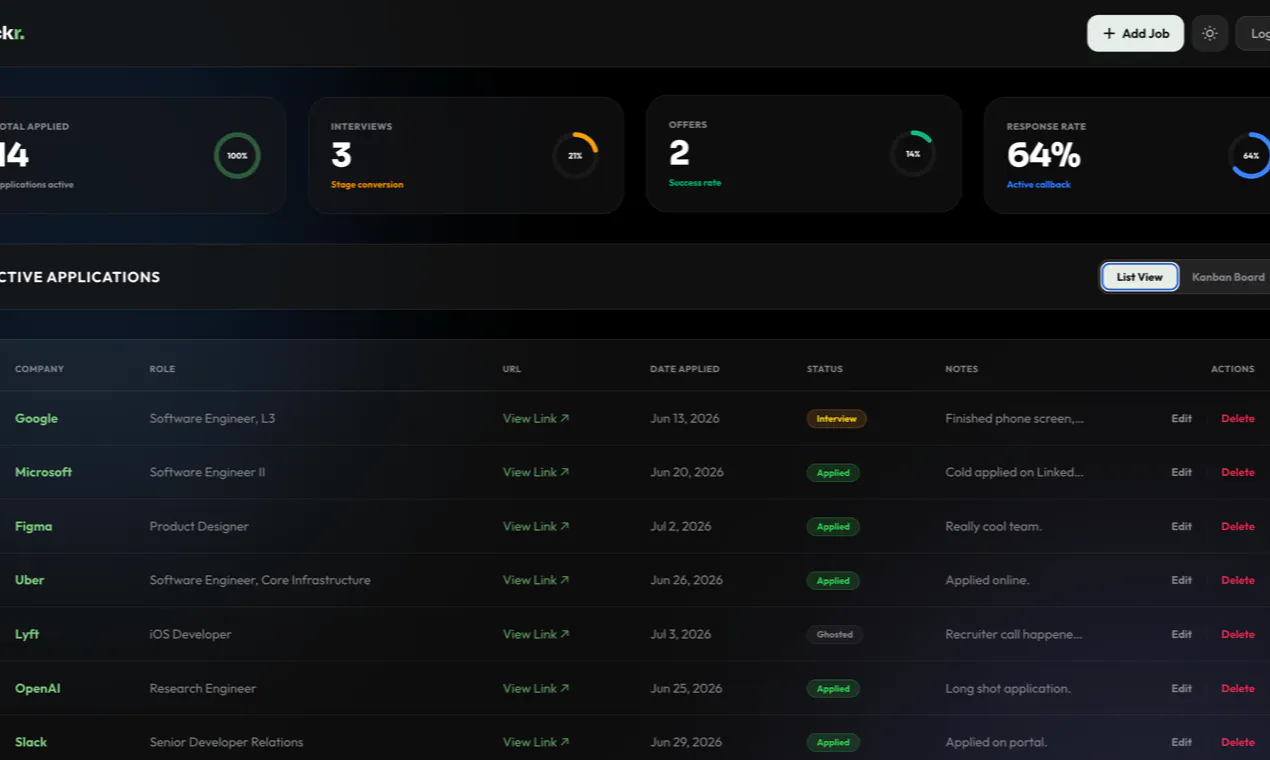1270x760 pixels.
Task: Open View Link for Figma row
Action: pyautogui.click(x=536, y=526)
